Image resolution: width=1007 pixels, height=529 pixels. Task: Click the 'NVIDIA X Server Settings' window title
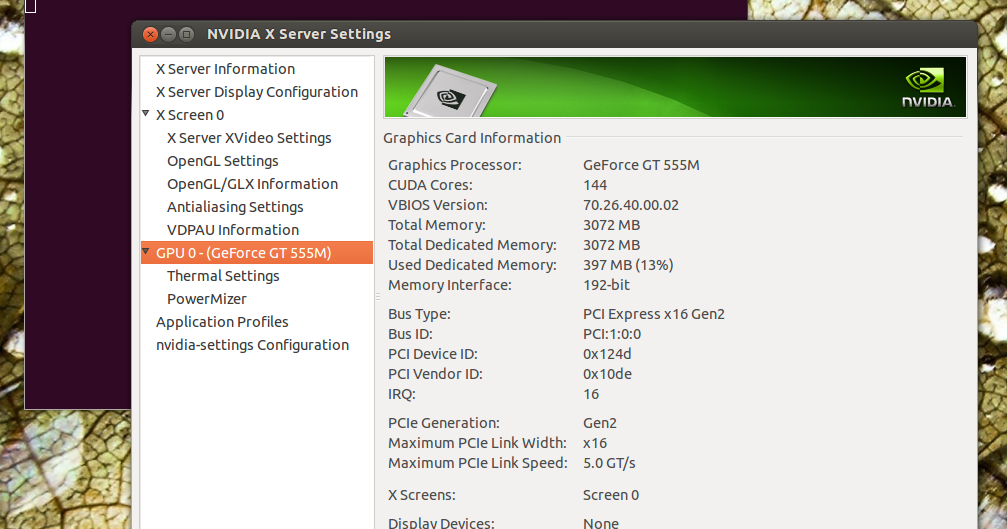(x=299, y=34)
